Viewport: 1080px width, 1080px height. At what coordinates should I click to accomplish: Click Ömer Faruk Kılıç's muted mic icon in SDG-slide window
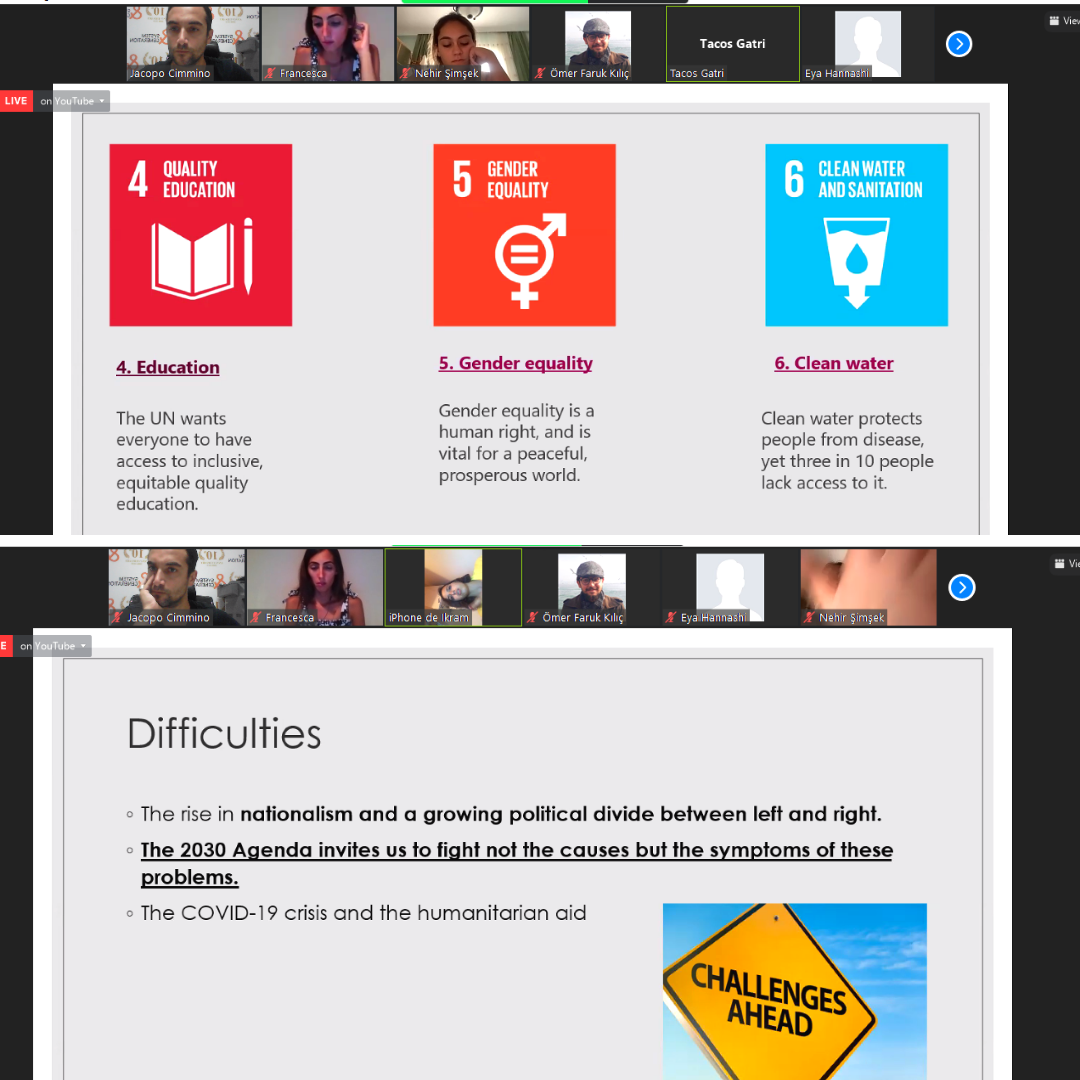pyautogui.click(x=541, y=73)
